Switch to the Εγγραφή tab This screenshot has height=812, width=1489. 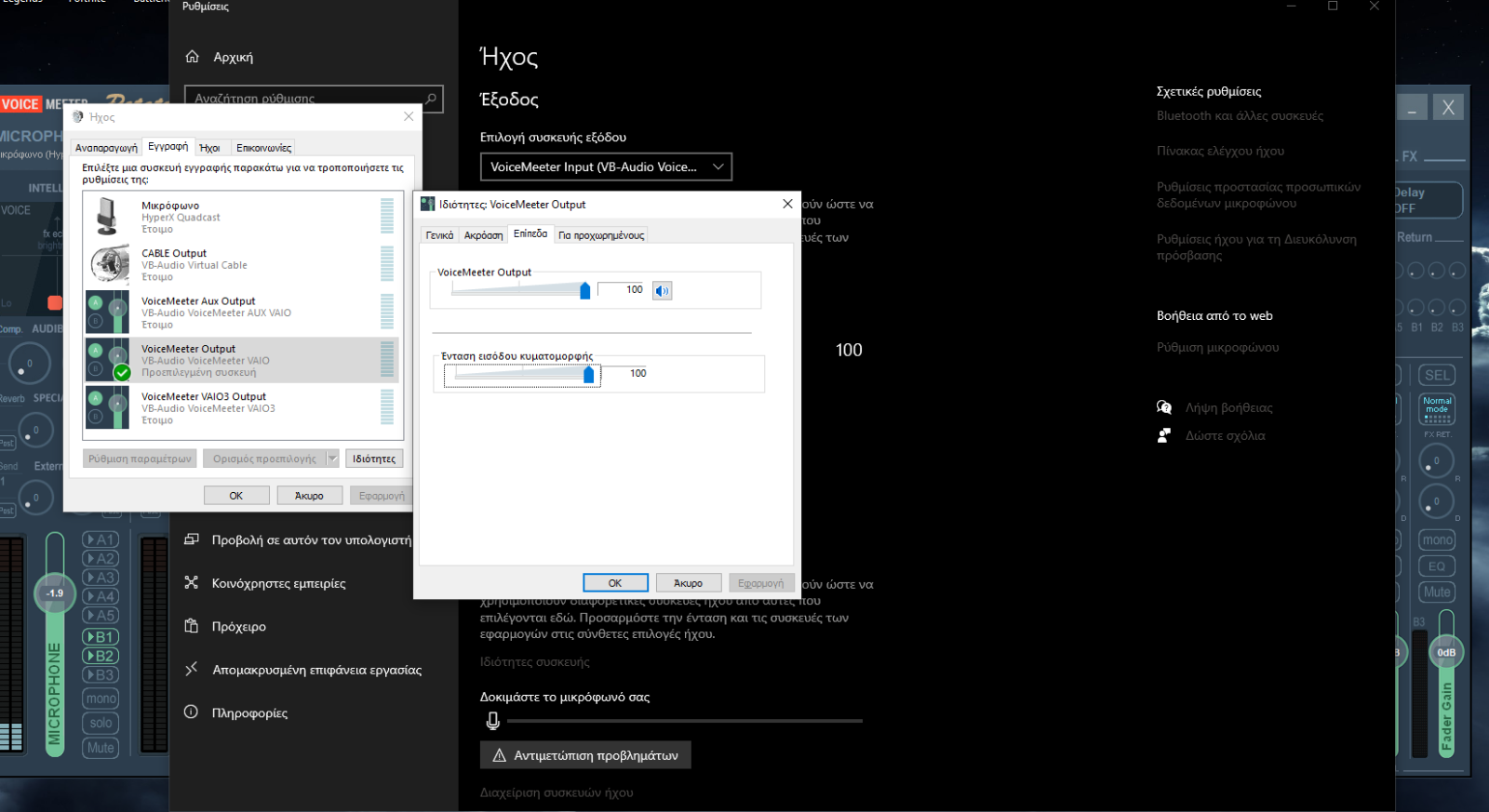(x=168, y=146)
